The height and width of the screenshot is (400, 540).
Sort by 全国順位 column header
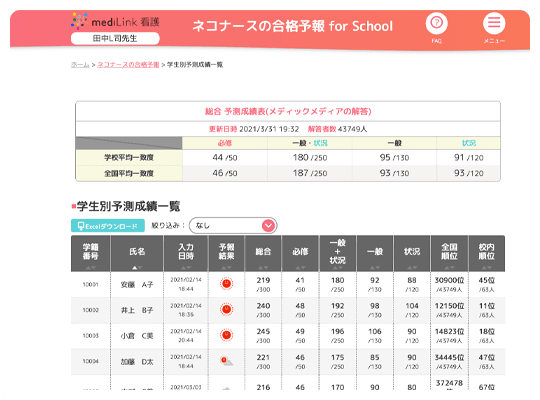pos(449,254)
